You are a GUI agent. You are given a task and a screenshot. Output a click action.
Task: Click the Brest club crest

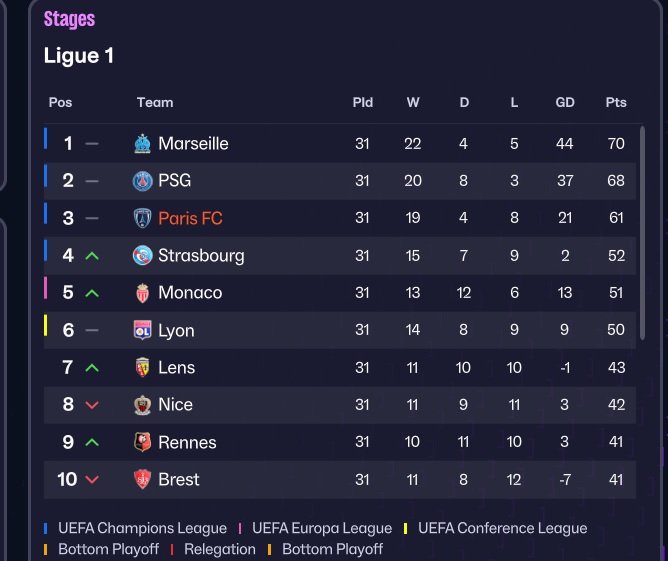[142, 479]
